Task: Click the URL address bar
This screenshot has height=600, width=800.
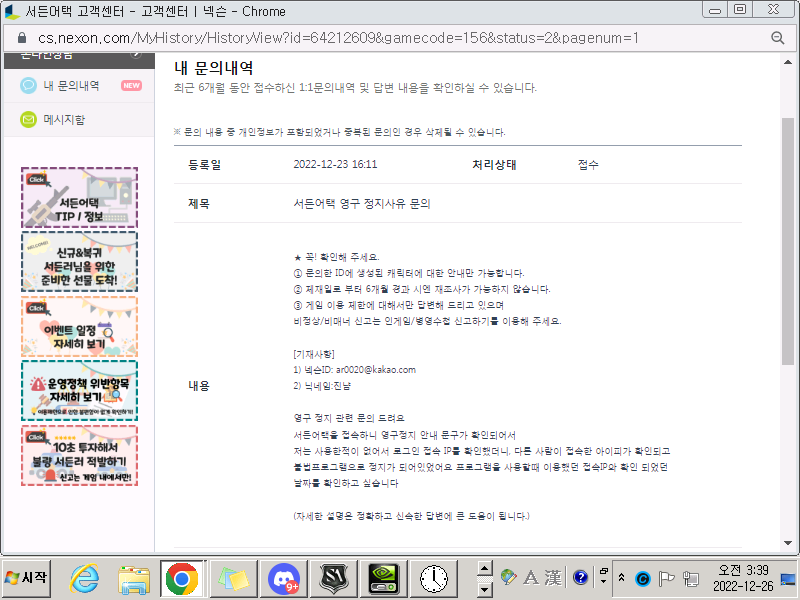Action: (400, 38)
